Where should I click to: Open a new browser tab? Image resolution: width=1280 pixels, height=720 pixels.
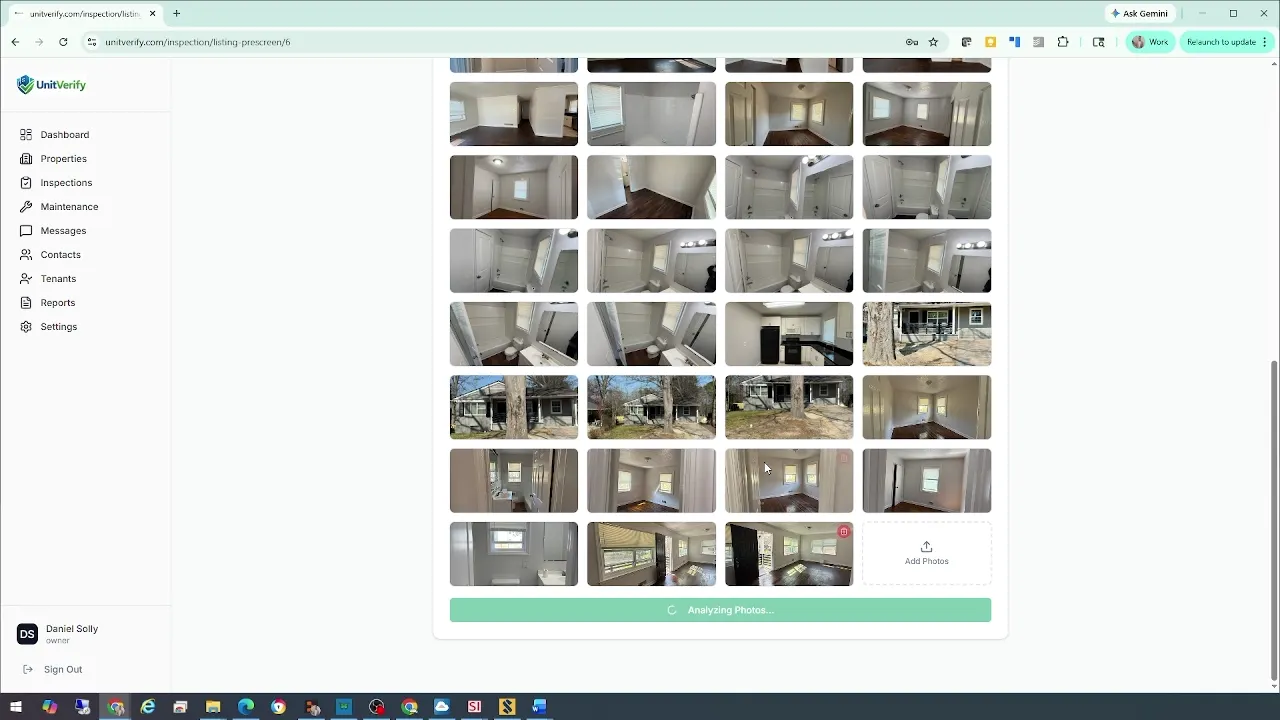[176, 14]
